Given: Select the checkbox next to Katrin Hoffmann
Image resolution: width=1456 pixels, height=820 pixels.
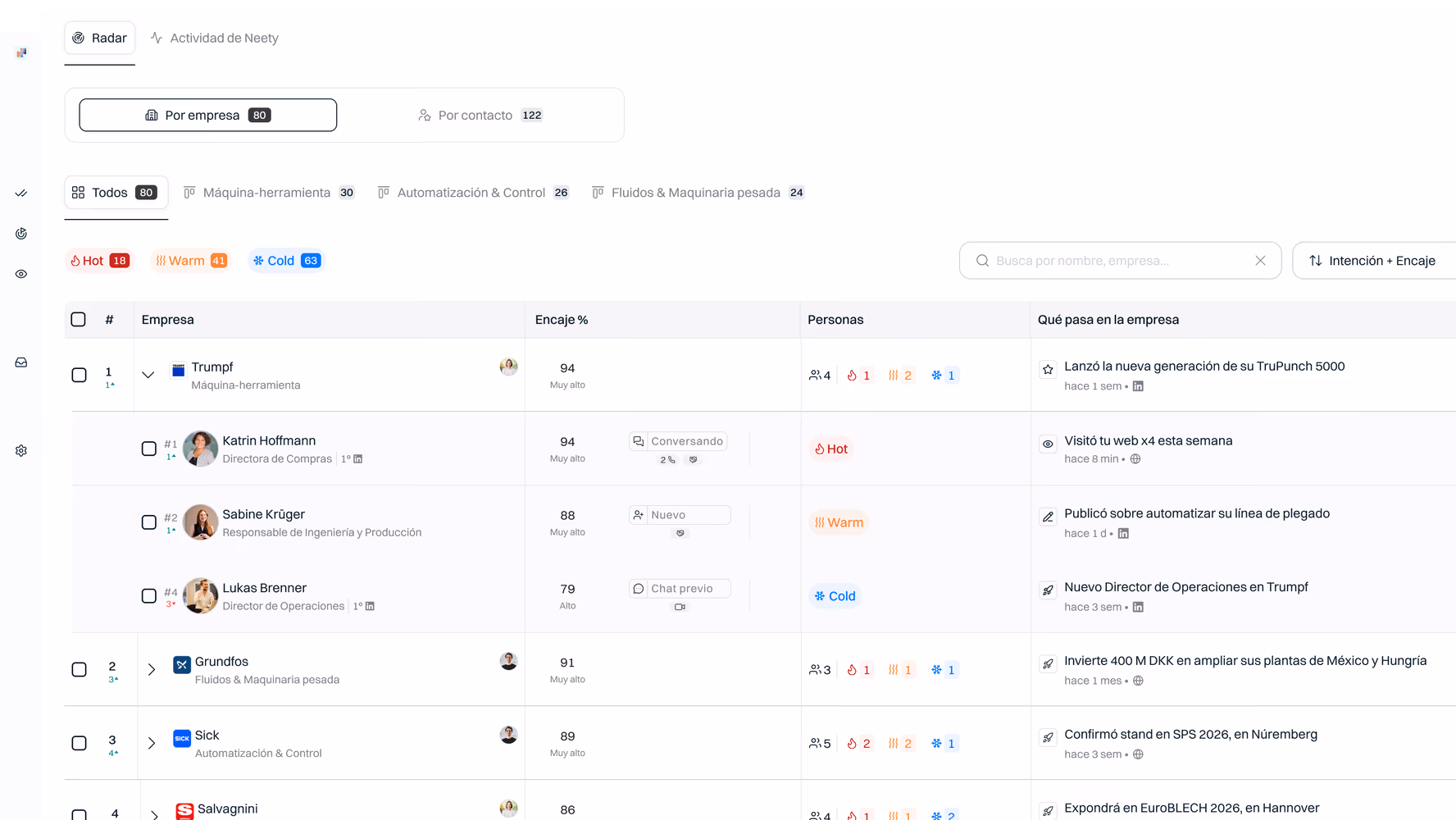Looking at the screenshot, I should (x=149, y=449).
